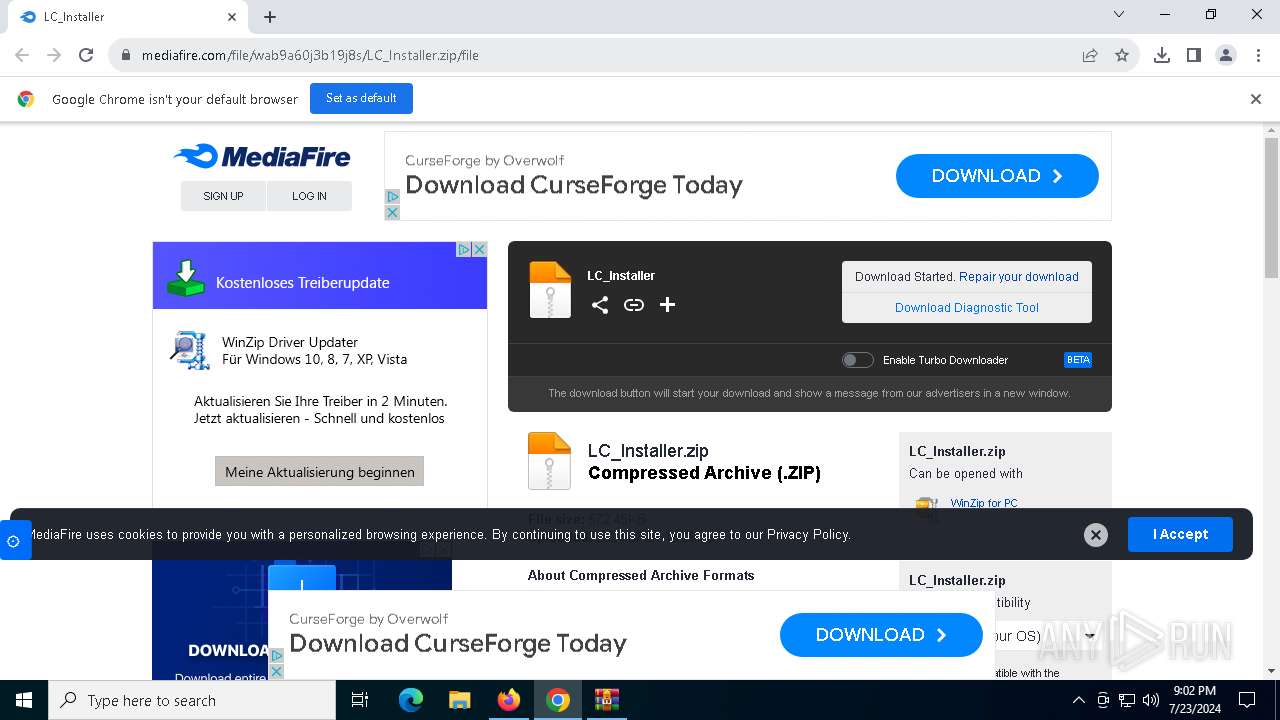
Task: Select the LC_Installer browser tab
Action: 127,17
